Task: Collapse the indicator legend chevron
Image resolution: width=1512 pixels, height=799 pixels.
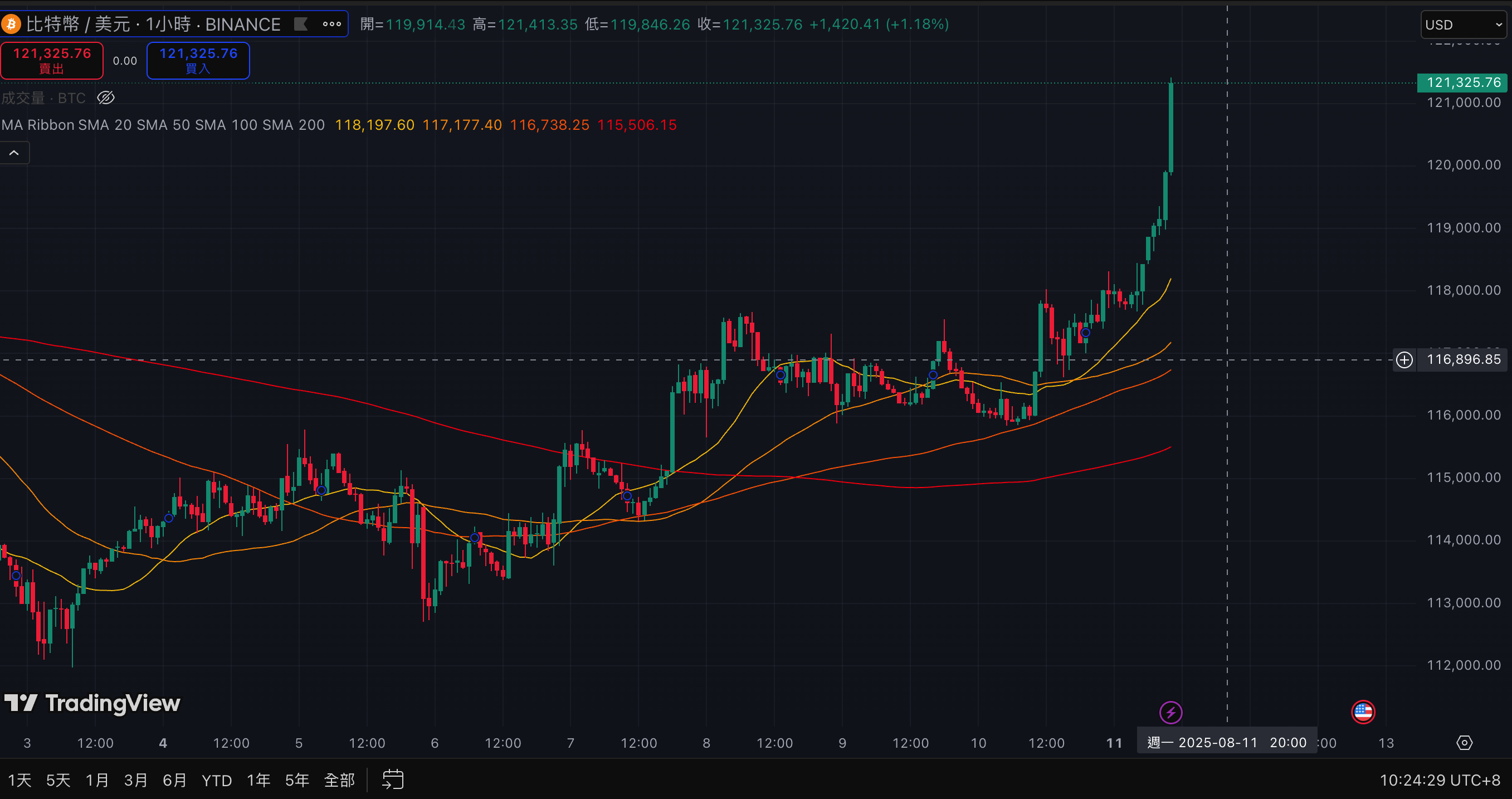Action: click(14, 153)
